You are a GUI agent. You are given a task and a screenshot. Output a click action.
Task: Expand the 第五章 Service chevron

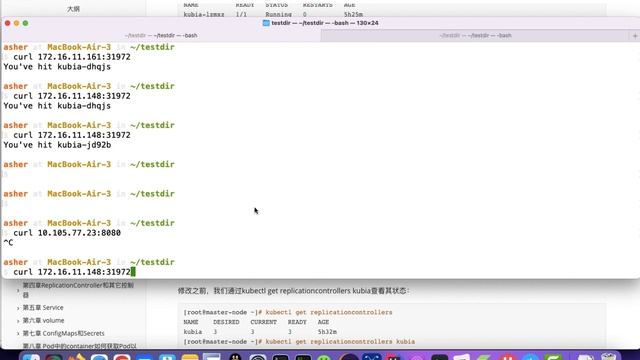tap(18, 308)
